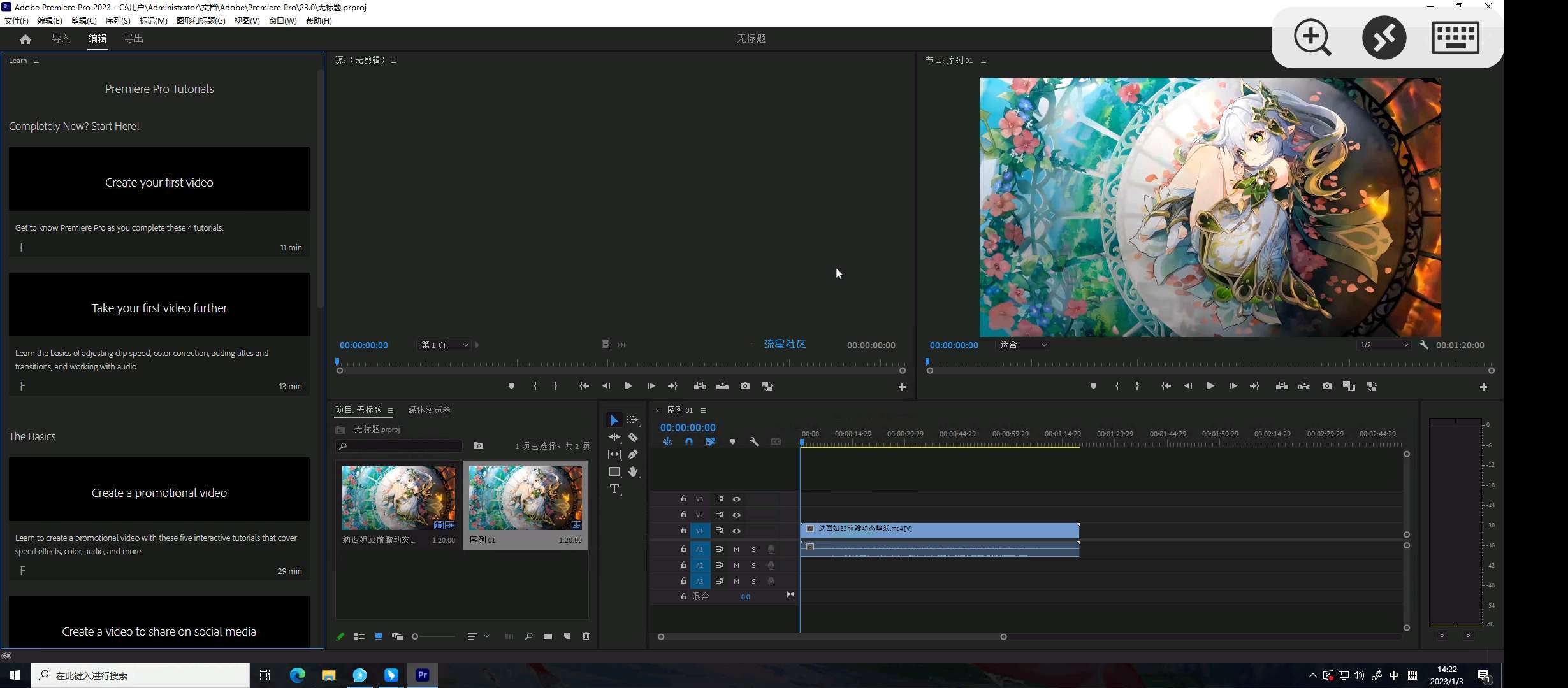Adjust Project panel thumbnail zoom slider
The height and width of the screenshot is (688, 1568).
point(433,636)
